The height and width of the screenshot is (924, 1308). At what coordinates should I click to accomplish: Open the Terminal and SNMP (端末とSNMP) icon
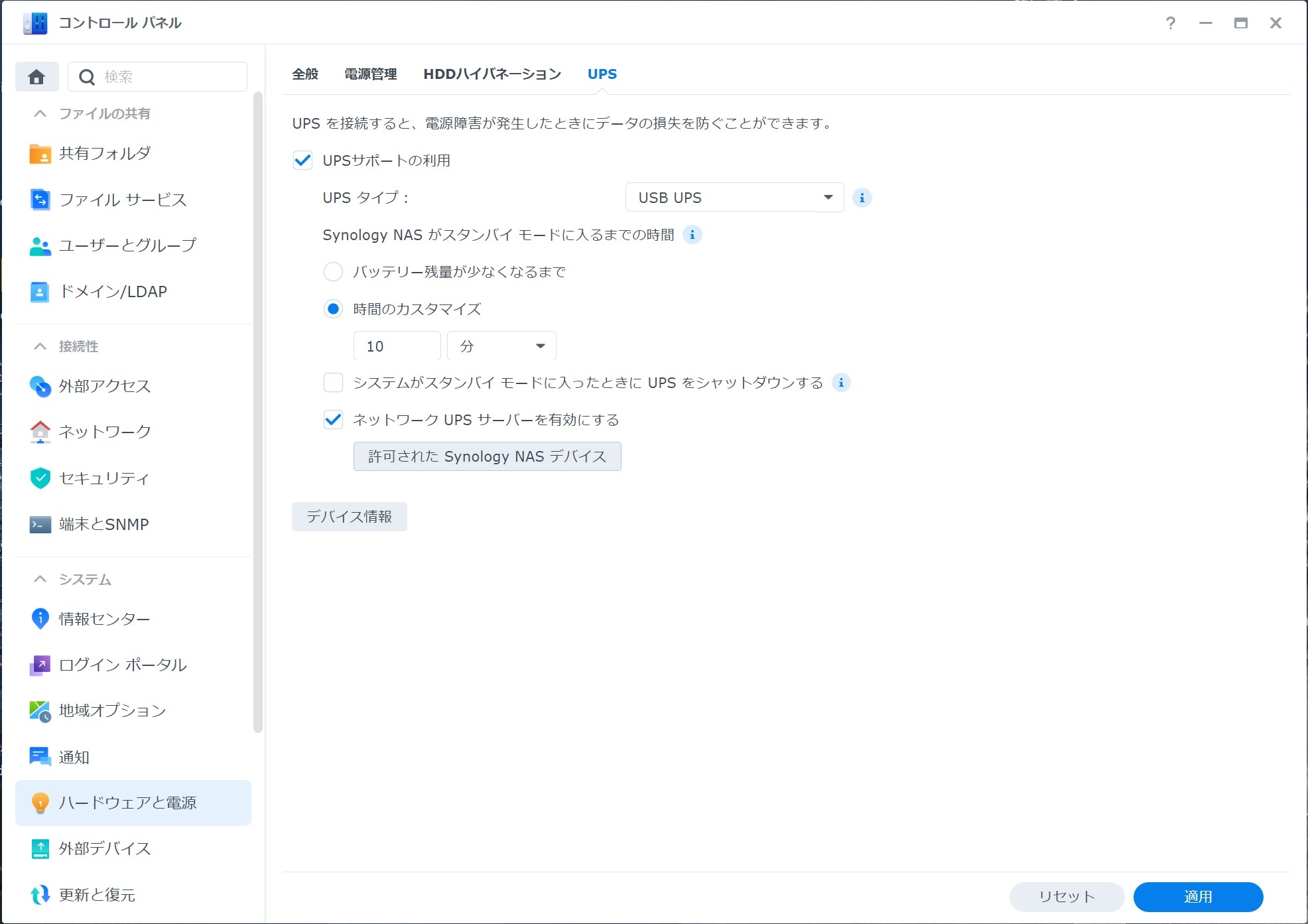[40, 525]
